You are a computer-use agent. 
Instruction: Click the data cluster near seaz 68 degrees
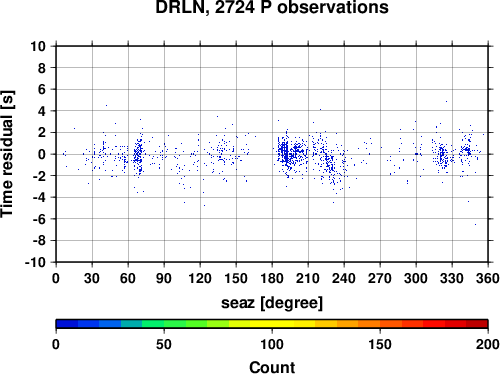click(138, 155)
